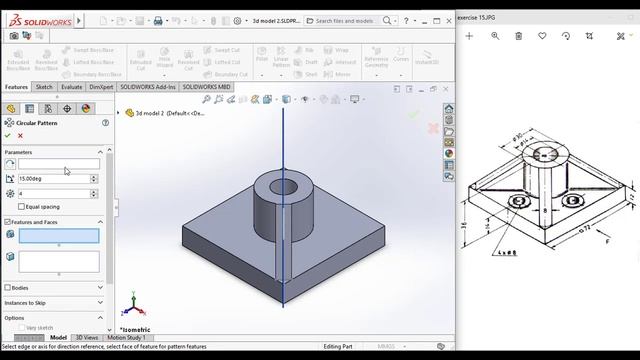Click the angle field spinner arrows

(x=94, y=179)
